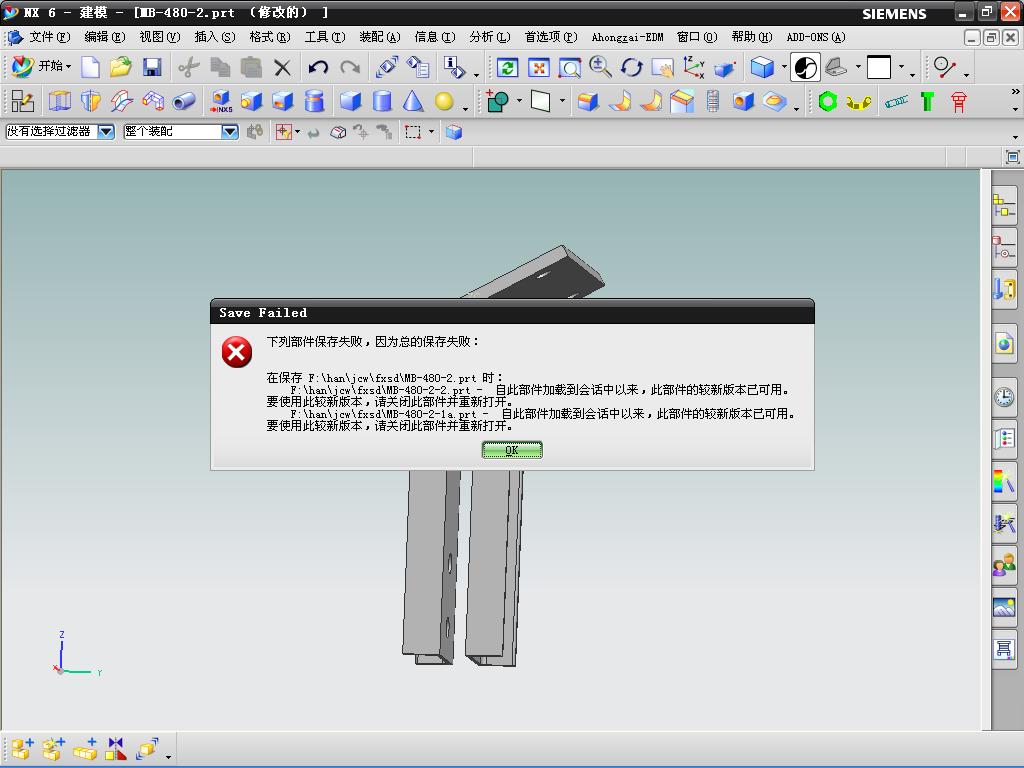
Task: Click the Tube icon
Action: click(x=184, y=101)
